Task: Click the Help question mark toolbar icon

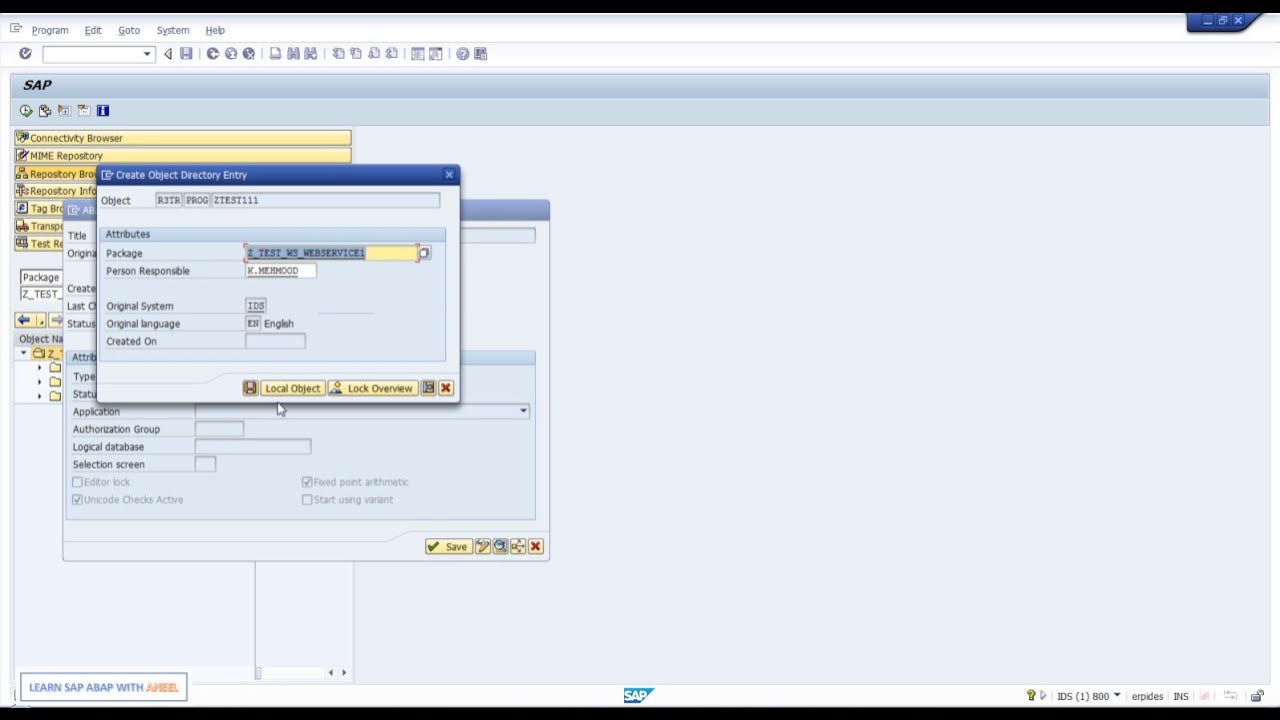Action: (x=462, y=54)
